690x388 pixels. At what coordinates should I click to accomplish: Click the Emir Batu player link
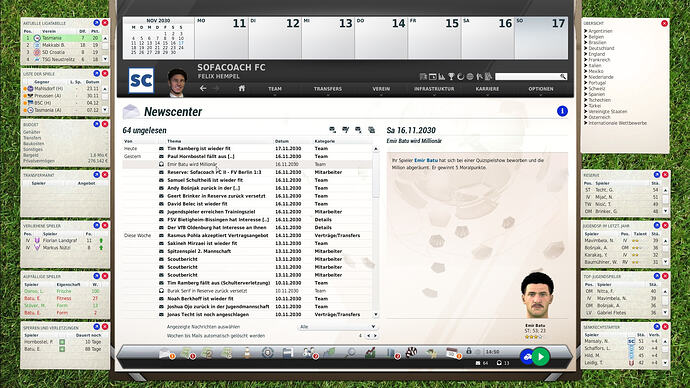coord(426,161)
